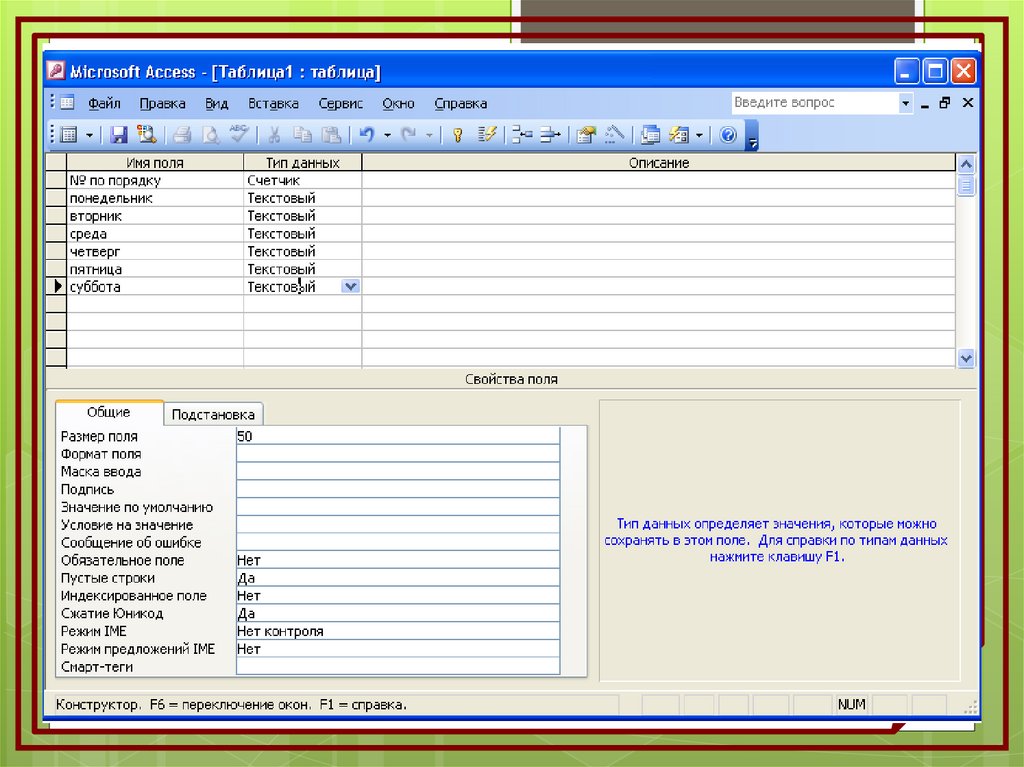The height and width of the screenshot is (767, 1024).
Task: Open the dropdown arrow next to Undo
Action: [386, 134]
